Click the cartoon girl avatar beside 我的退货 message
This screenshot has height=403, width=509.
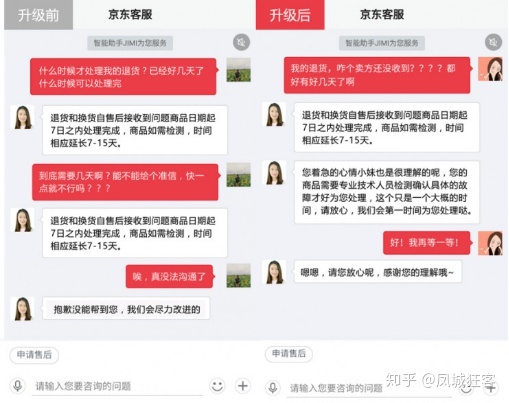point(490,69)
